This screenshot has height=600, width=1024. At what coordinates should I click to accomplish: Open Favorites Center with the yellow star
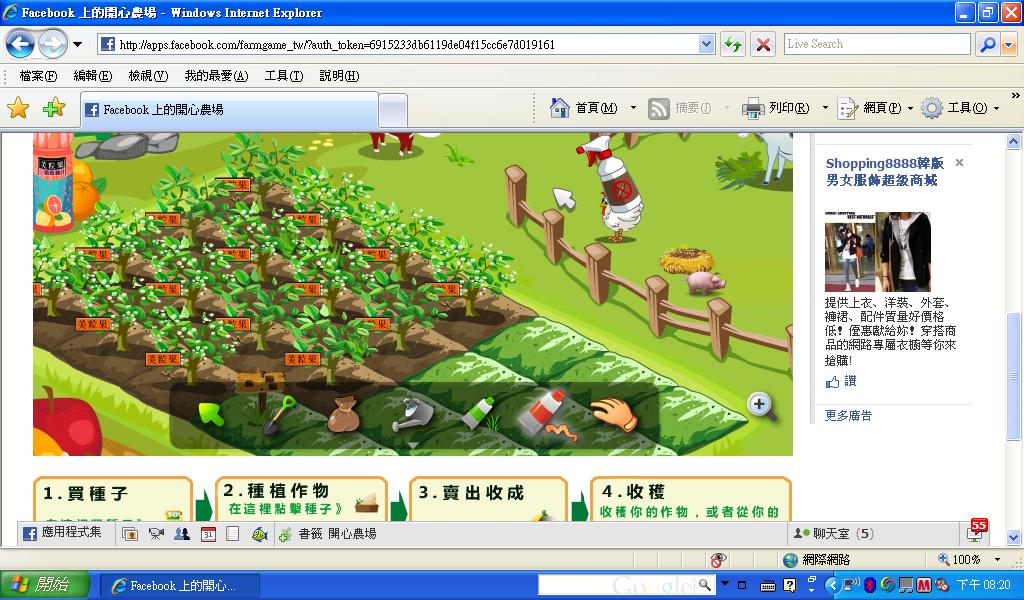coord(18,108)
